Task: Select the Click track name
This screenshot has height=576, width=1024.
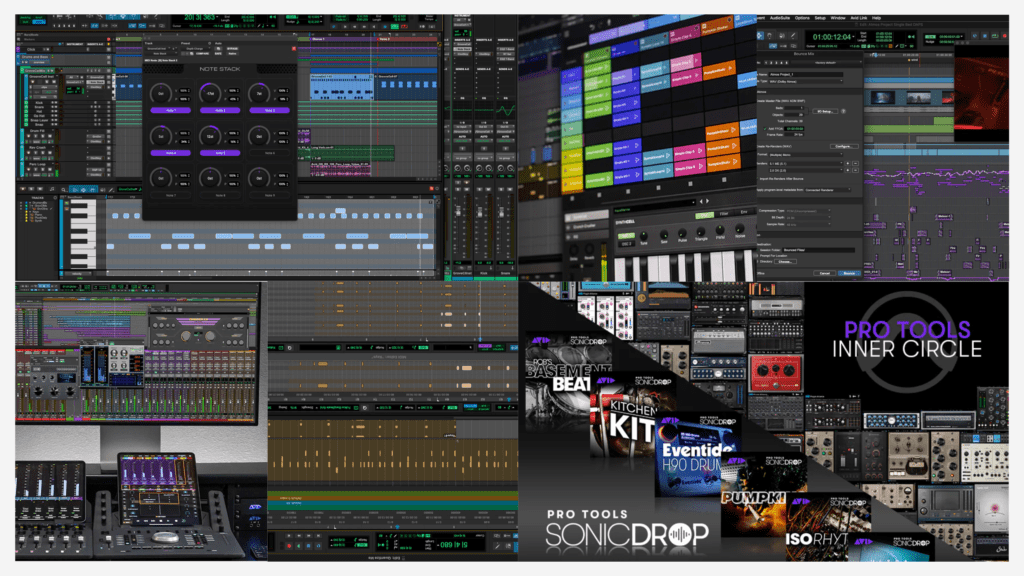Action: tap(31, 50)
